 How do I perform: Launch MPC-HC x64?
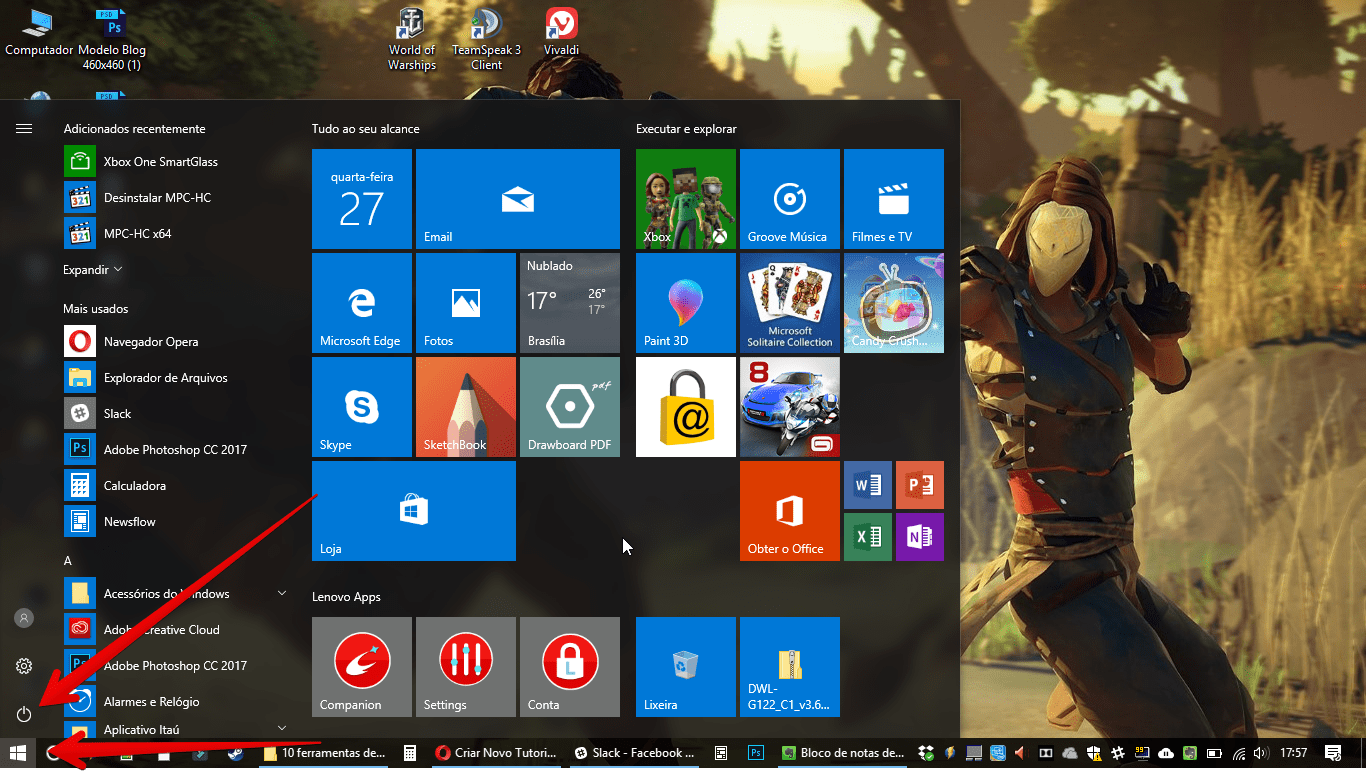170,233
